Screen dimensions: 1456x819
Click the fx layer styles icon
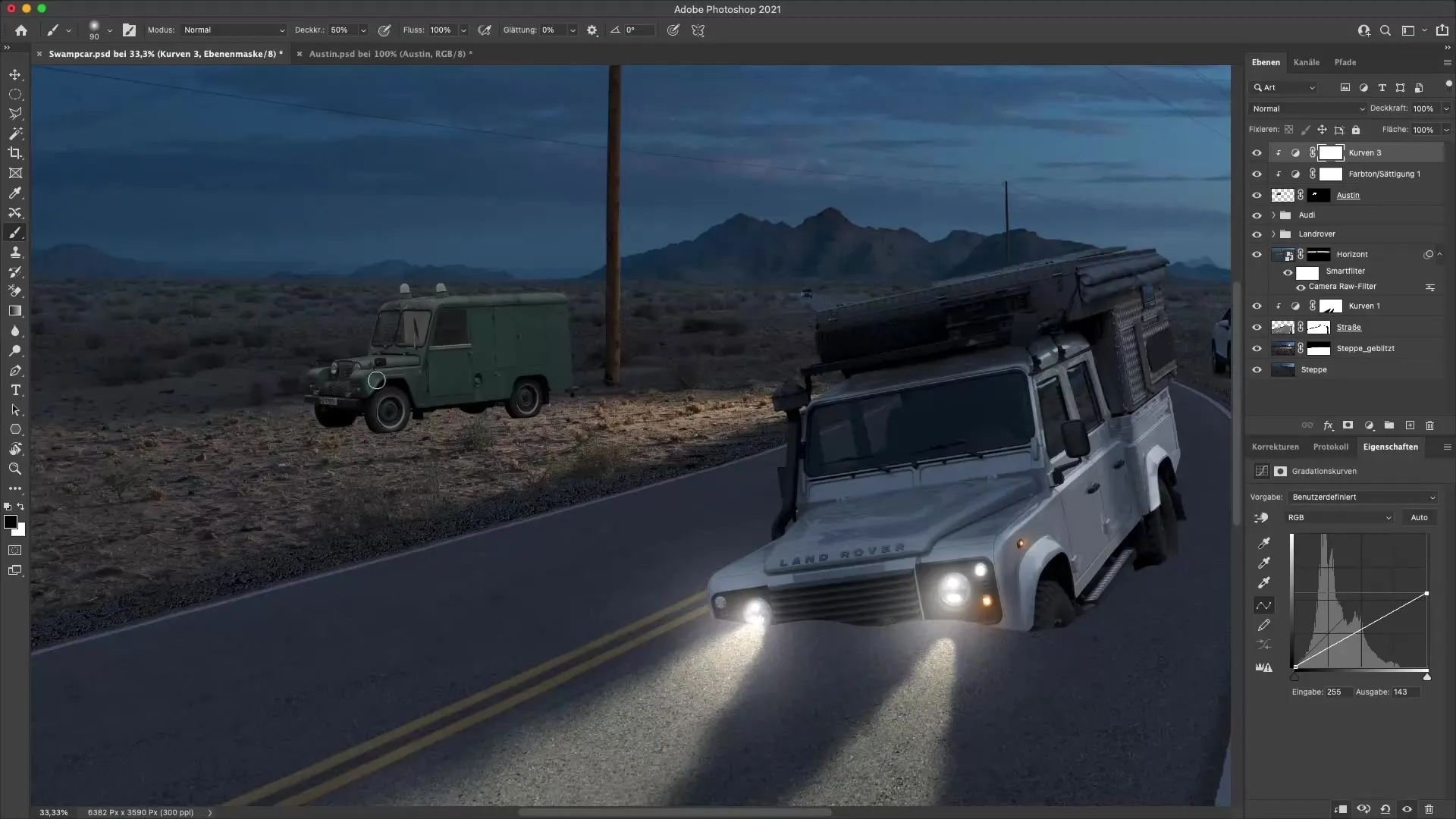tap(1328, 425)
